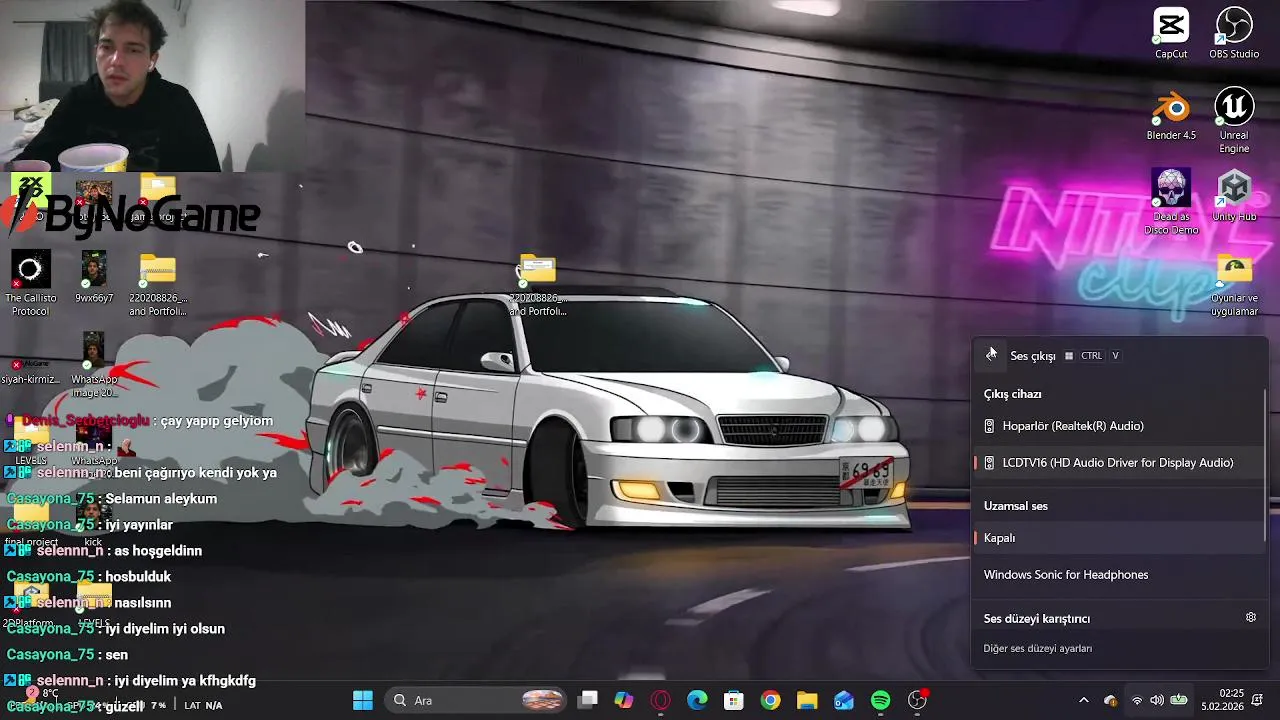Viewport: 1280px width, 720px height.
Task: Open Spotify from taskbar
Action: (x=880, y=700)
